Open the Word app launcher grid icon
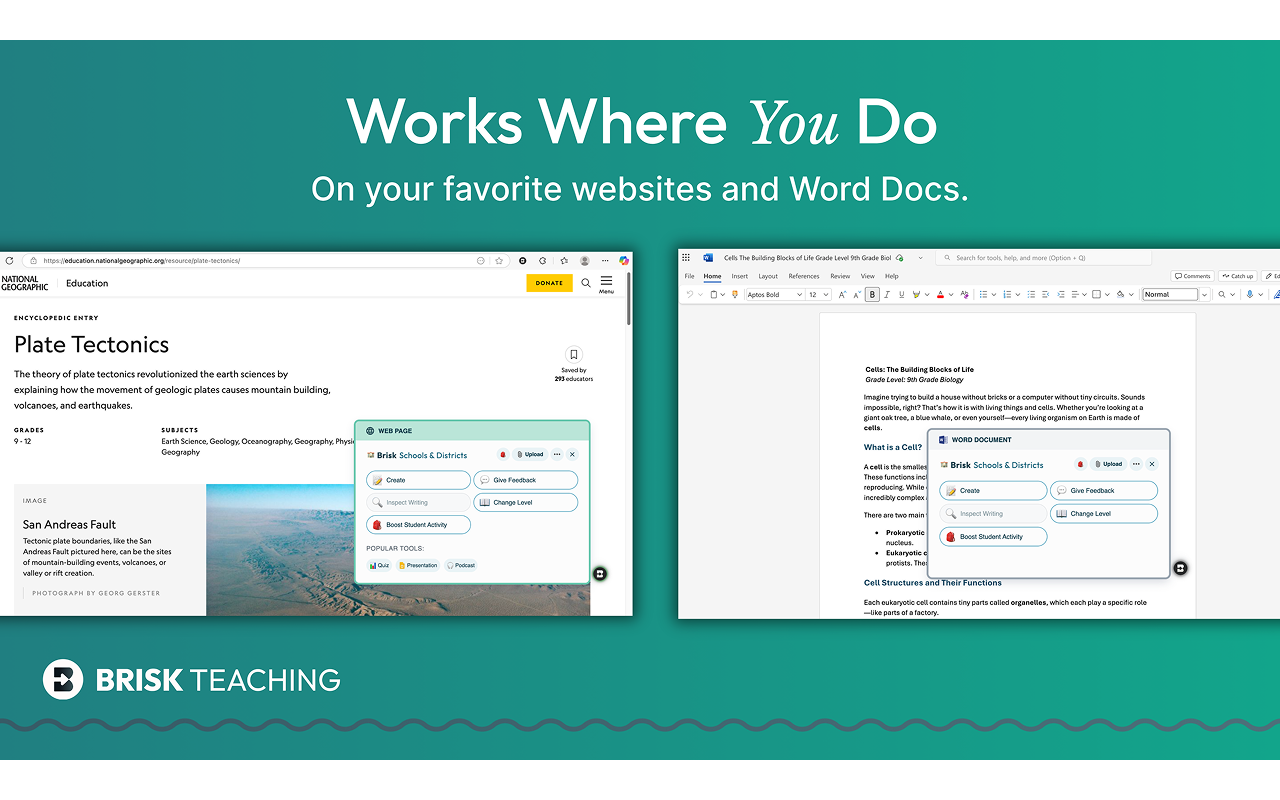 (686, 258)
